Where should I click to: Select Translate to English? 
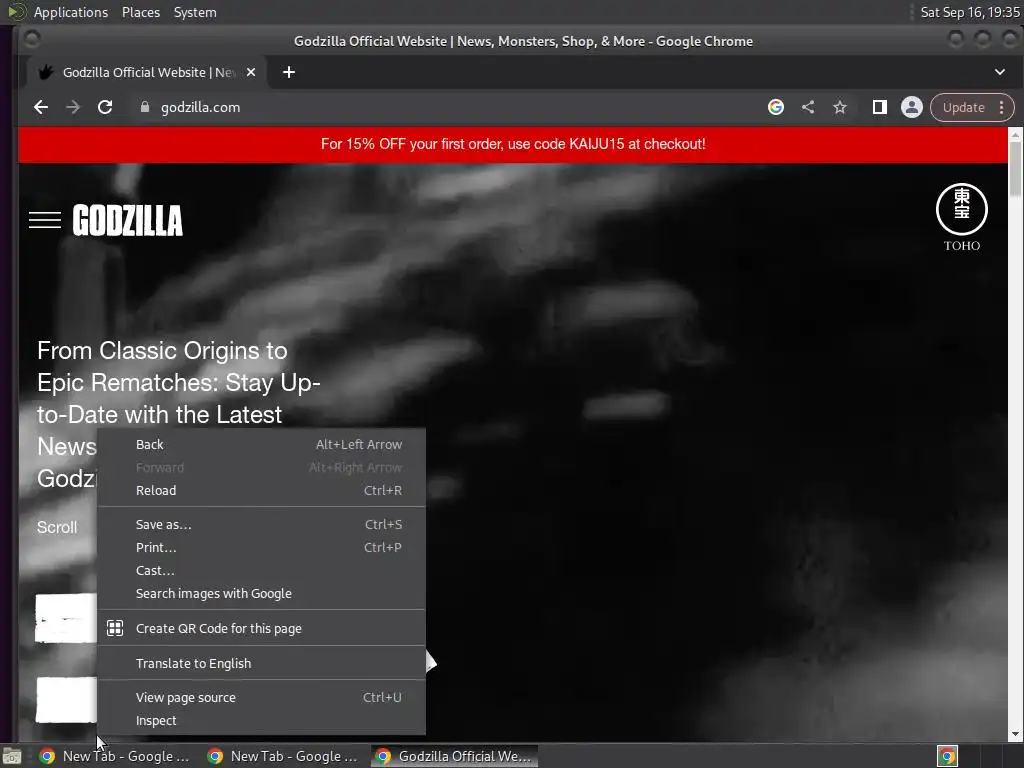pos(261,664)
